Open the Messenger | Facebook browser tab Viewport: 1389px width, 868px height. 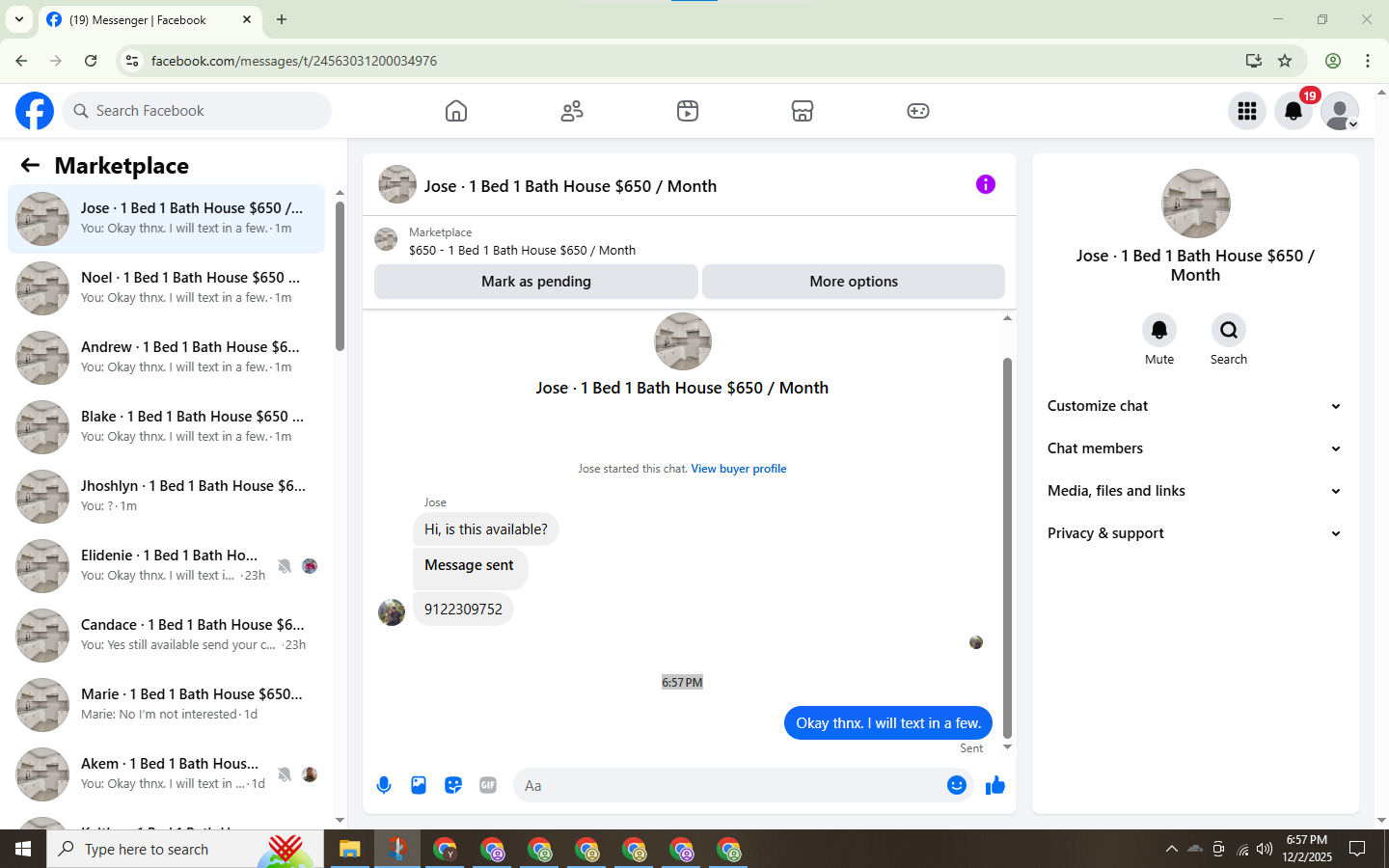(x=150, y=20)
